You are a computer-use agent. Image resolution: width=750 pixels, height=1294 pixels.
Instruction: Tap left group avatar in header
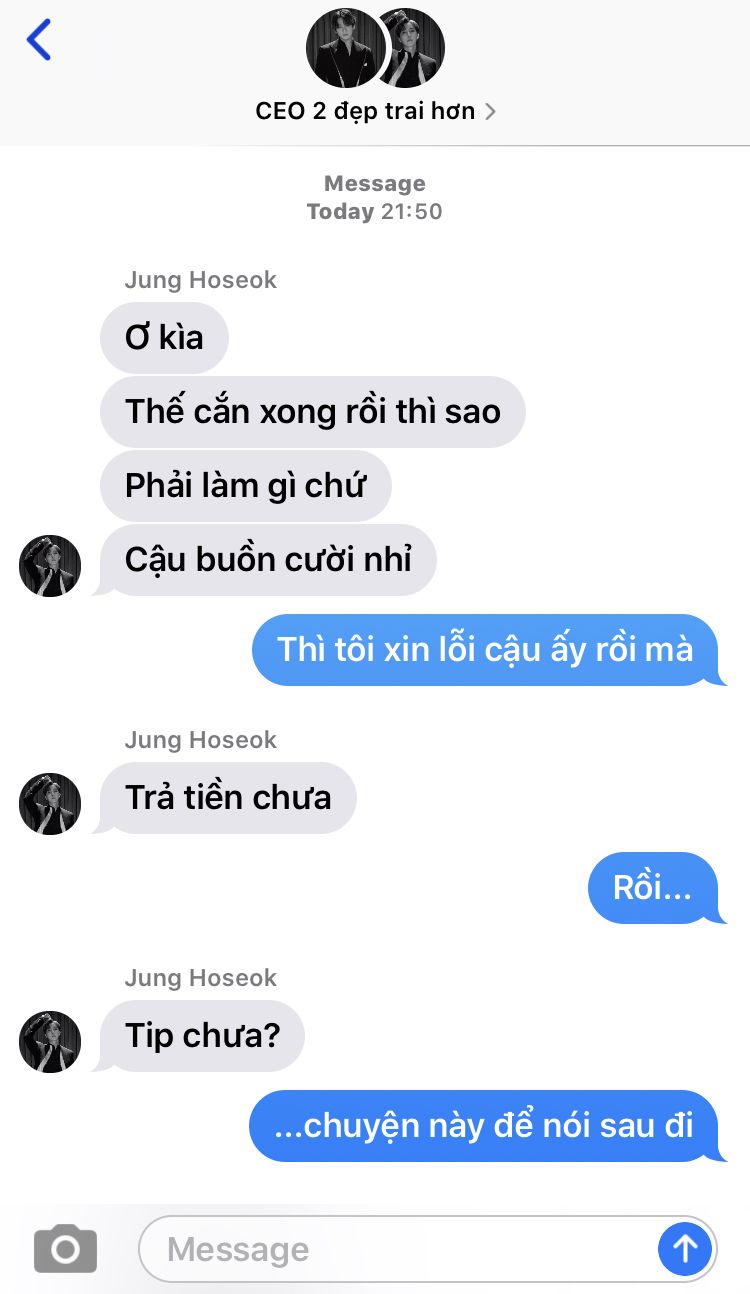tap(345, 48)
